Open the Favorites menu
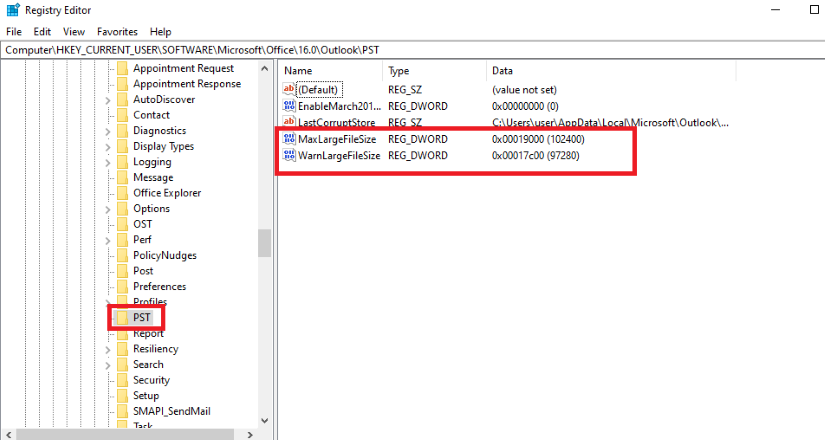This screenshot has width=825, height=440. click(117, 32)
